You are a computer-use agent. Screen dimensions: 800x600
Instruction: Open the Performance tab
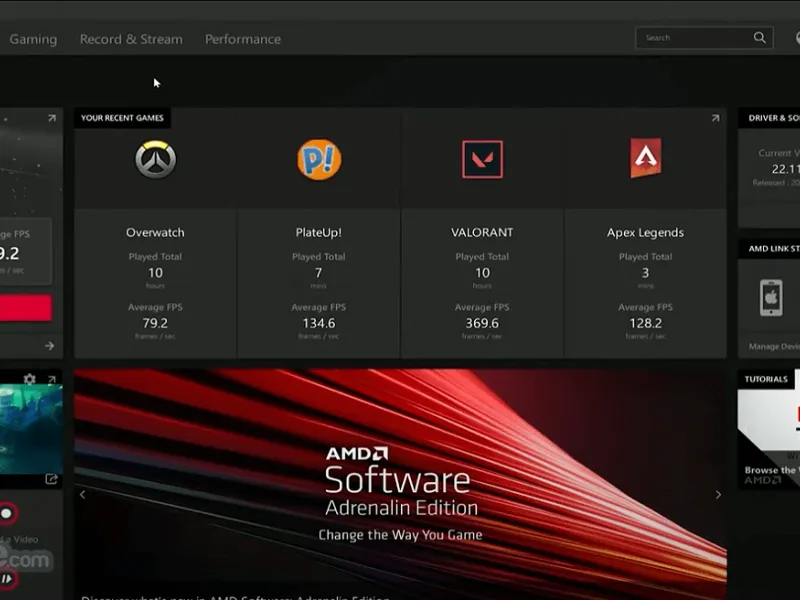243,39
